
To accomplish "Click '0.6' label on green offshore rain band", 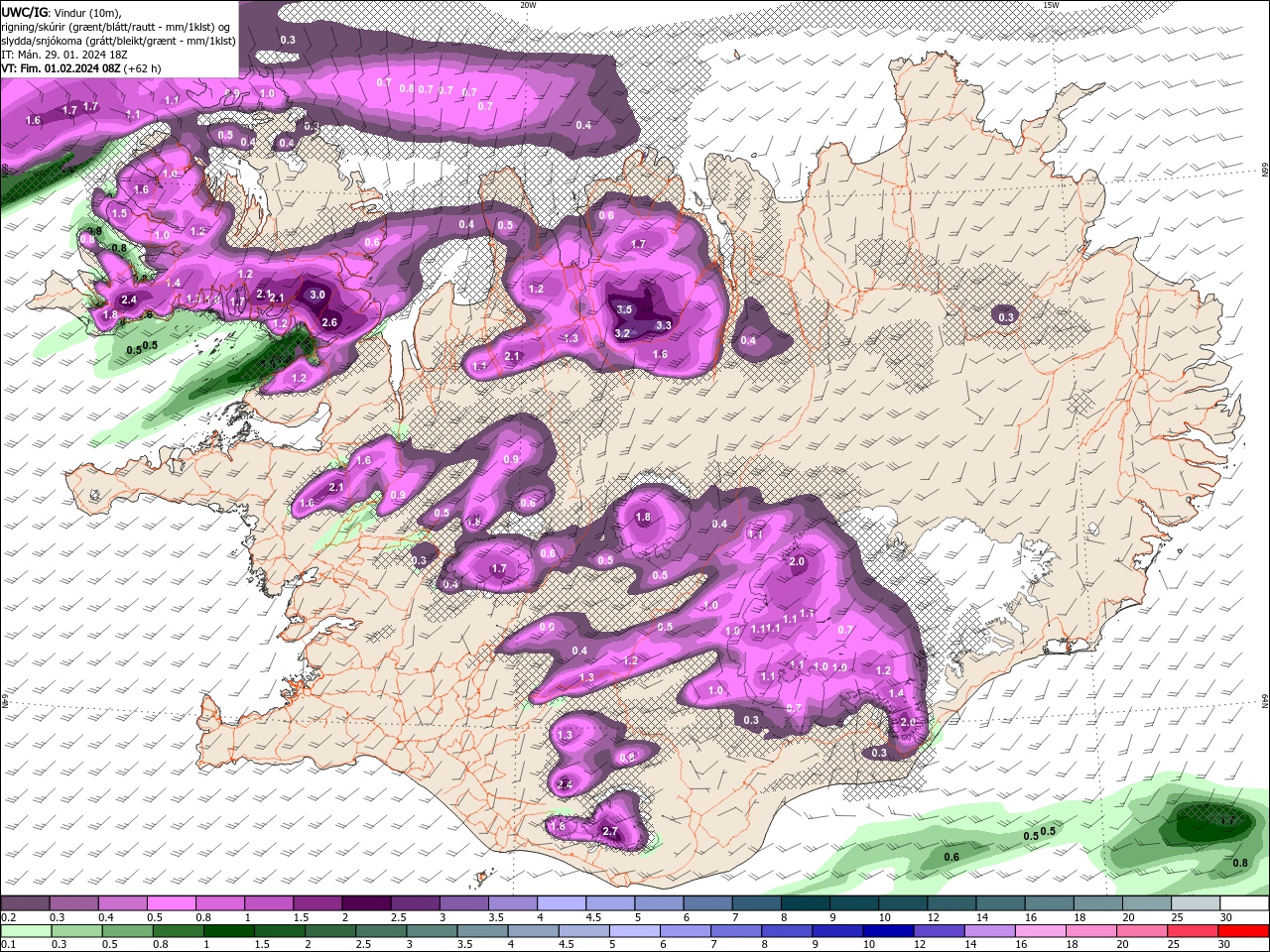I will coord(952,857).
